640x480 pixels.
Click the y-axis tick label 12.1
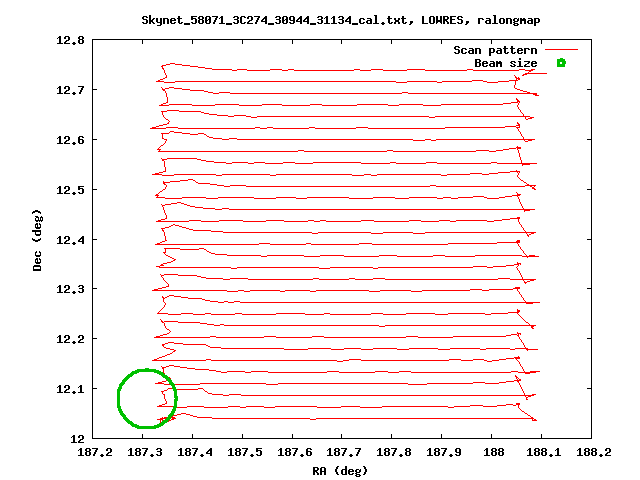[70, 389]
